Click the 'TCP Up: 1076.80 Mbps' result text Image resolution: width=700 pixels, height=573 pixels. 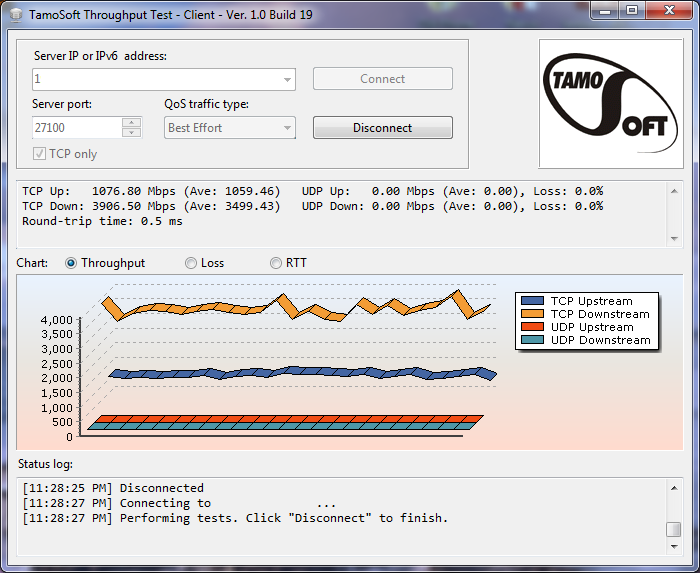coord(99,191)
